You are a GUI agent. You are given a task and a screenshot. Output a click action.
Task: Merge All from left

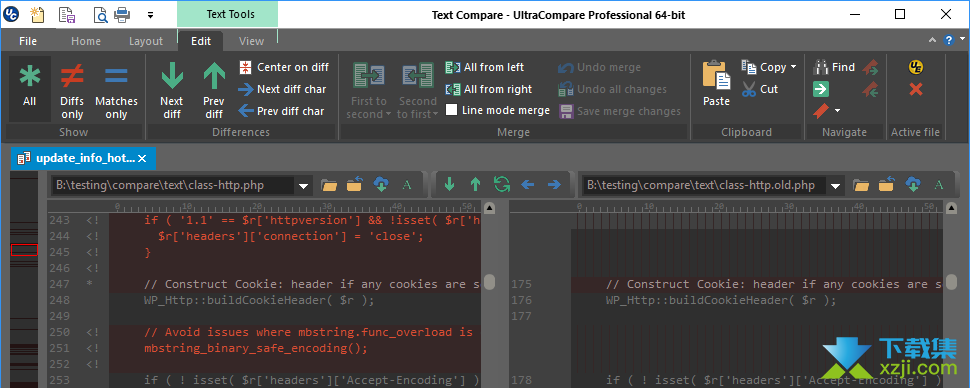(485, 67)
